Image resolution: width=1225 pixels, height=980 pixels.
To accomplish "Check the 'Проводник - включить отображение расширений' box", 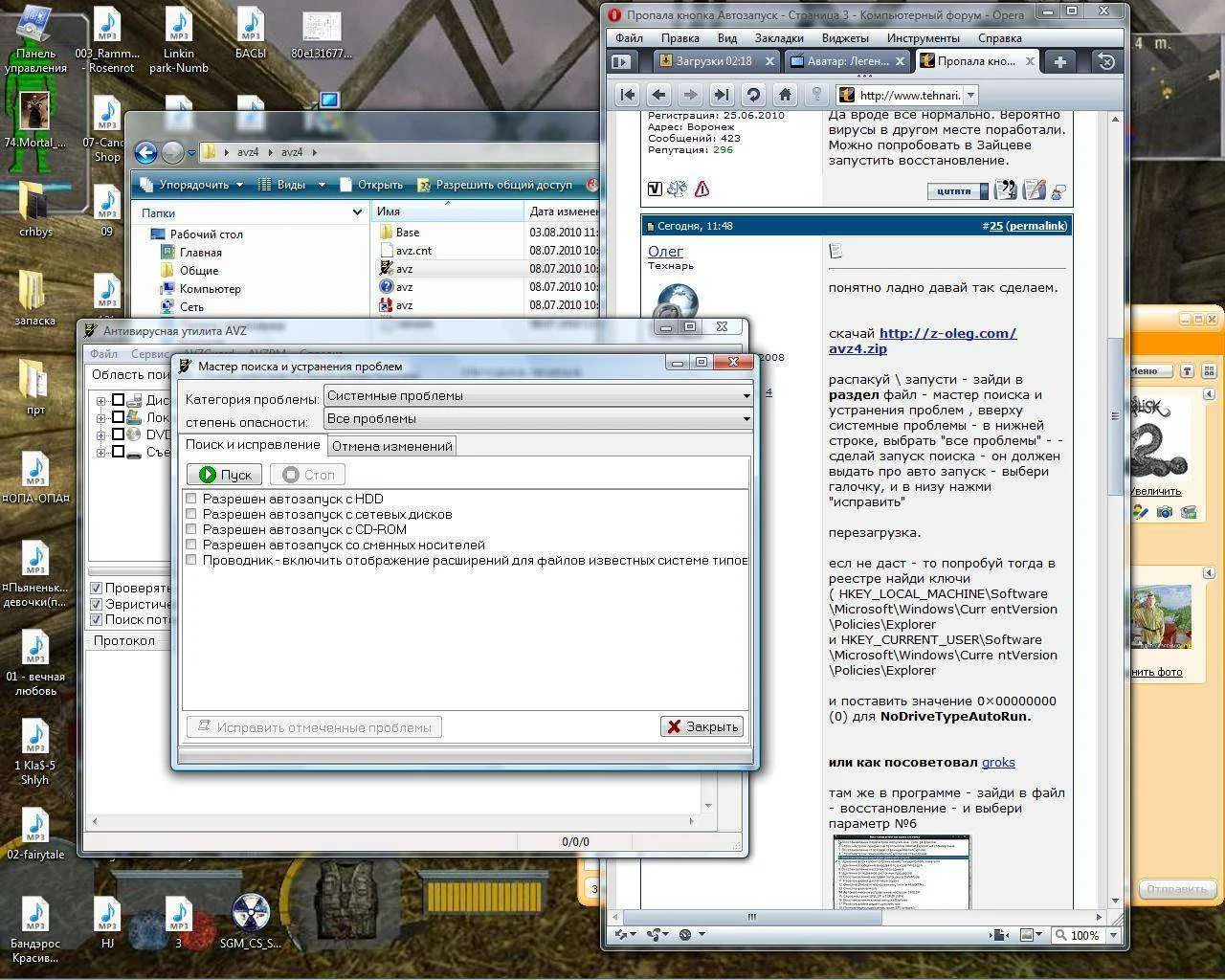I will [x=191, y=560].
